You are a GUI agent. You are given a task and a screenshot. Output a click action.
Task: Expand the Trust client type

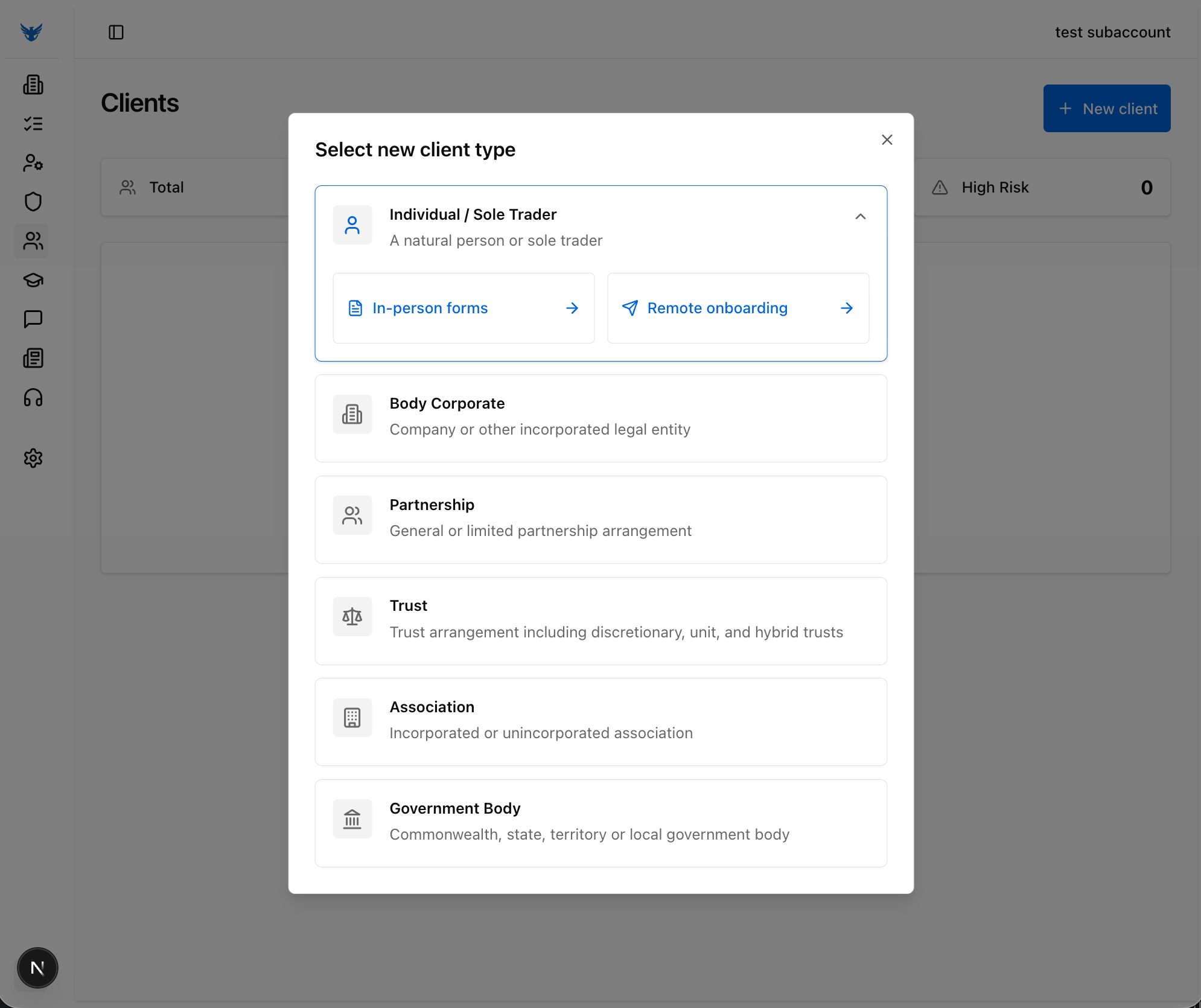(x=600, y=621)
